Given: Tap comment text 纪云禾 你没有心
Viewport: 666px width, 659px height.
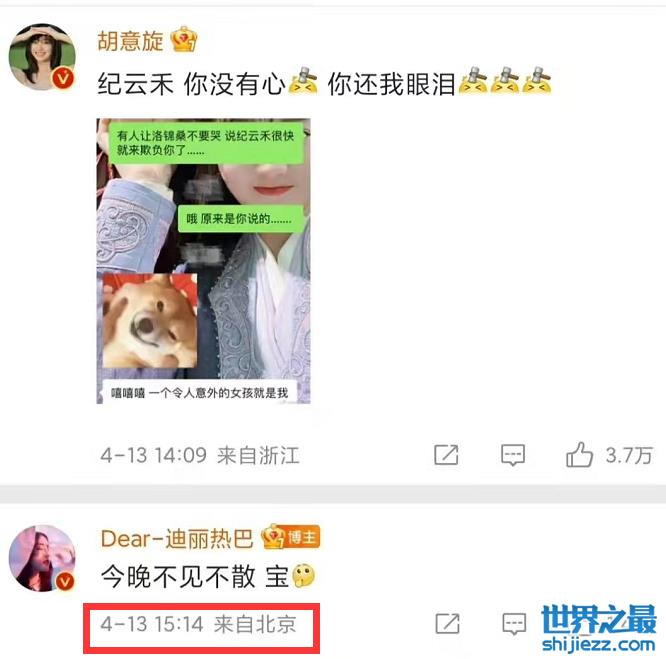Looking at the screenshot, I should point(192,84).
